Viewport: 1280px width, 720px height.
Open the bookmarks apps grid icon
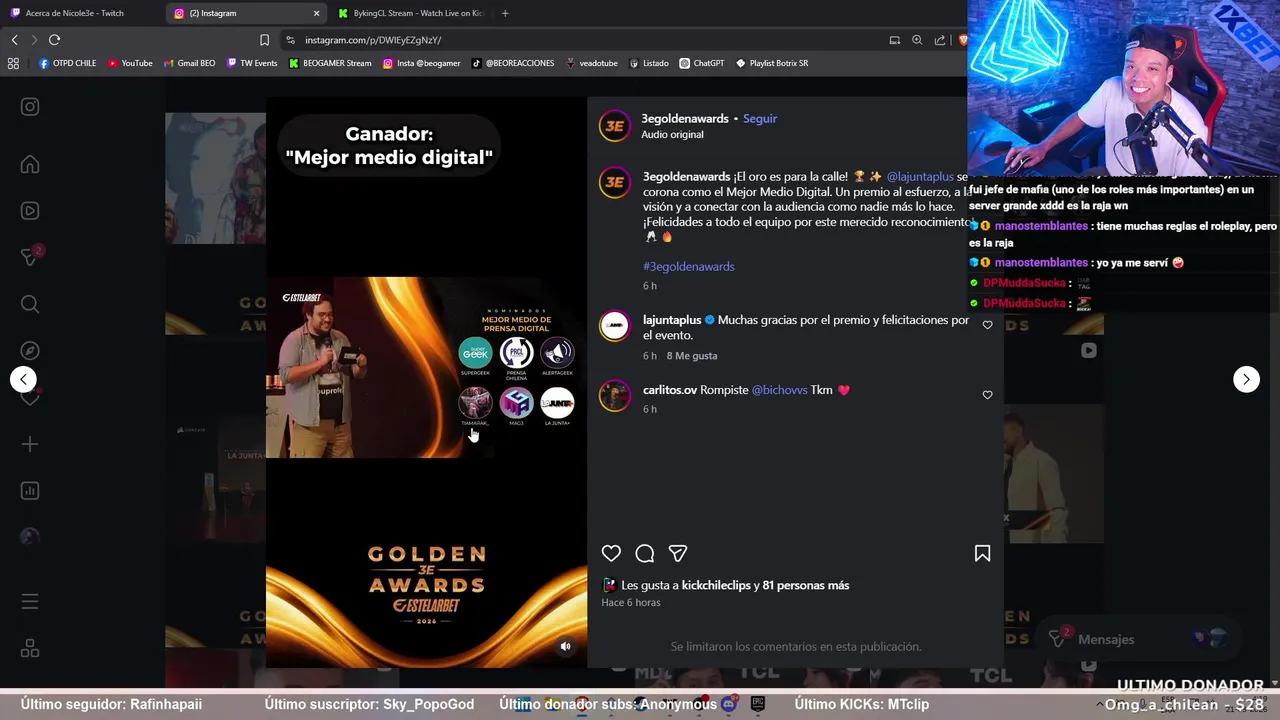(13, 63)
